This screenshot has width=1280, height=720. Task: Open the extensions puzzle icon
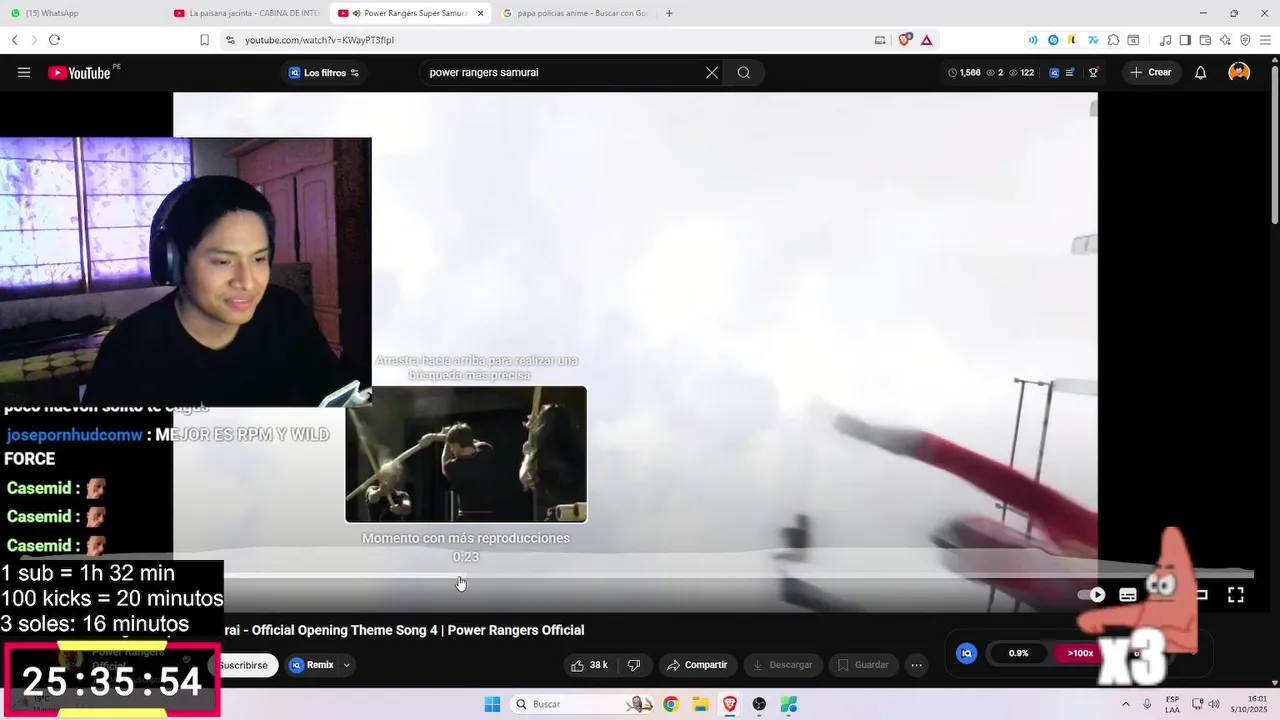pos(1112,40)
